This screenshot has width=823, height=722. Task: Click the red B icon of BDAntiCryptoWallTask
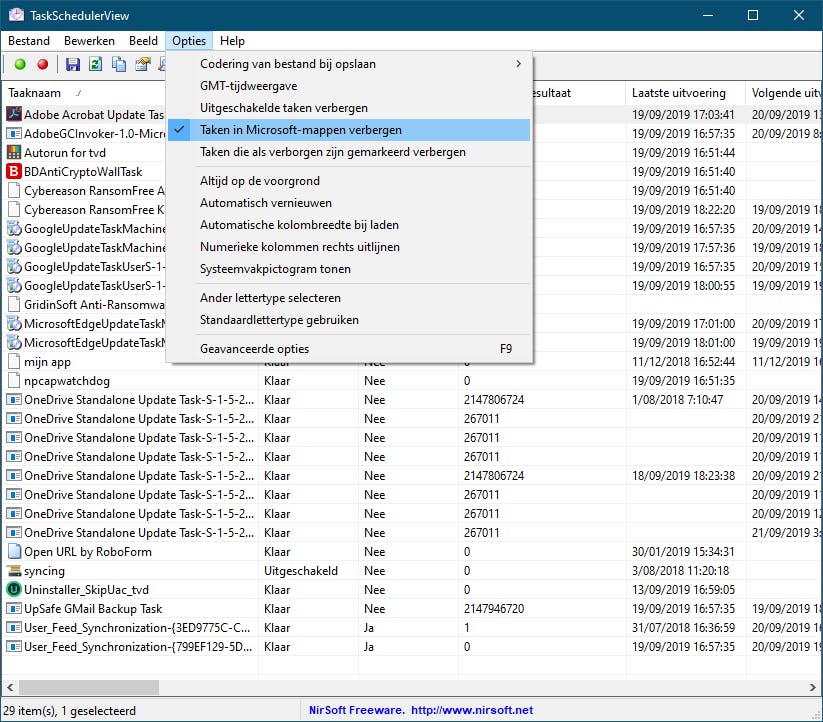(14, 171)
